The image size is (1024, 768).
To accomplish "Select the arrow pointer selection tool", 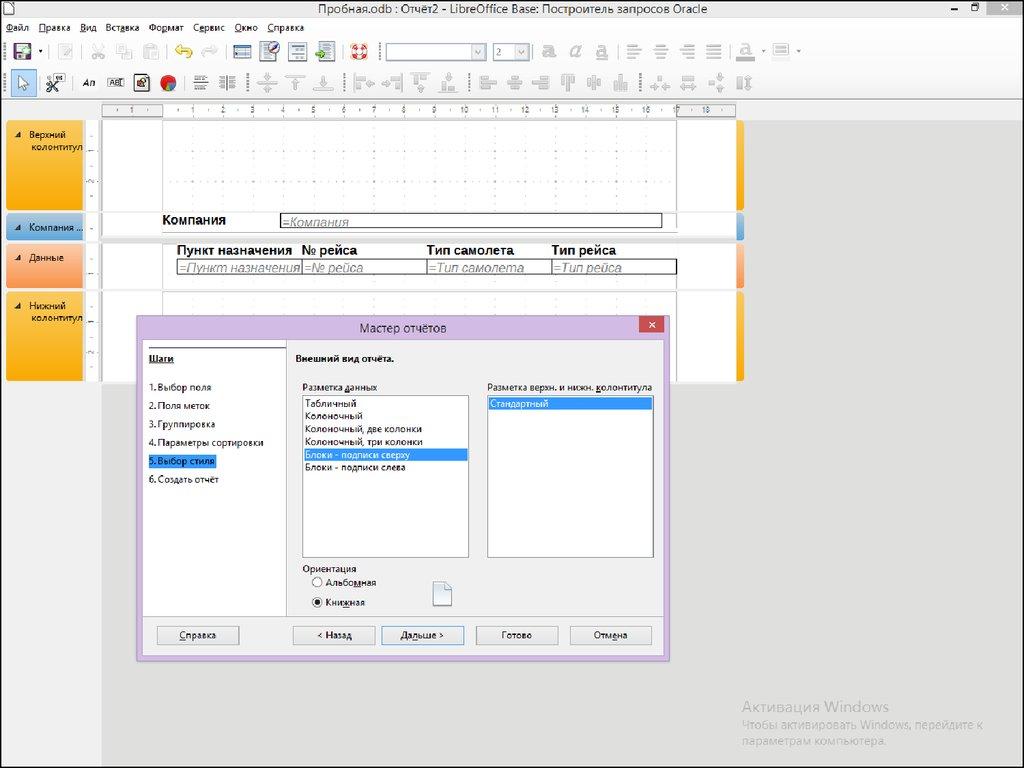I will pos(24,83).
